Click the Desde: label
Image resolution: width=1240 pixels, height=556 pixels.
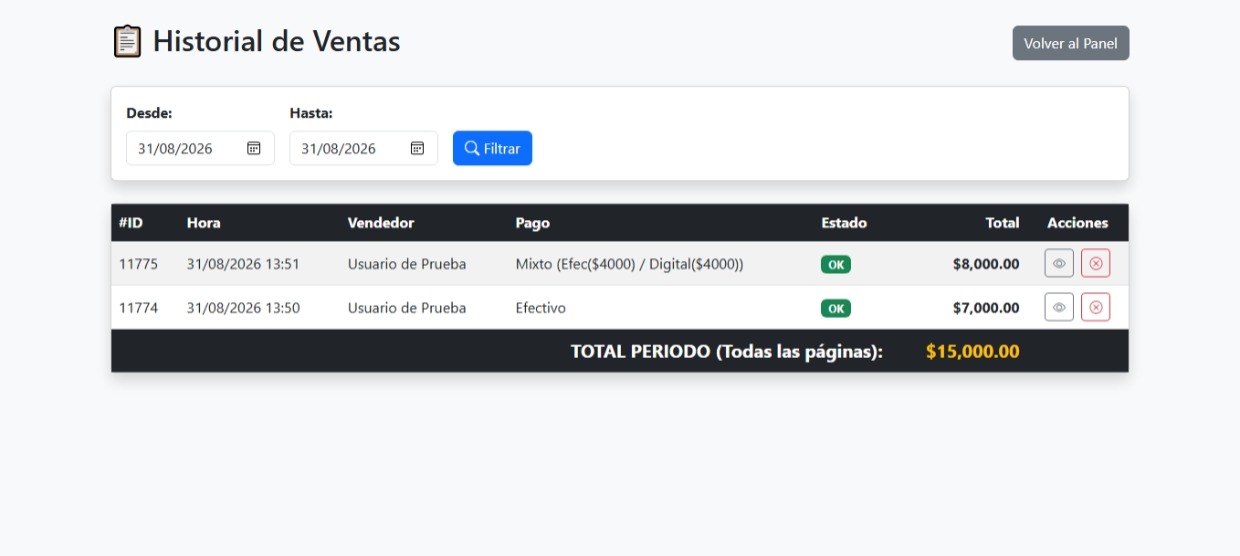pos(149,113)
